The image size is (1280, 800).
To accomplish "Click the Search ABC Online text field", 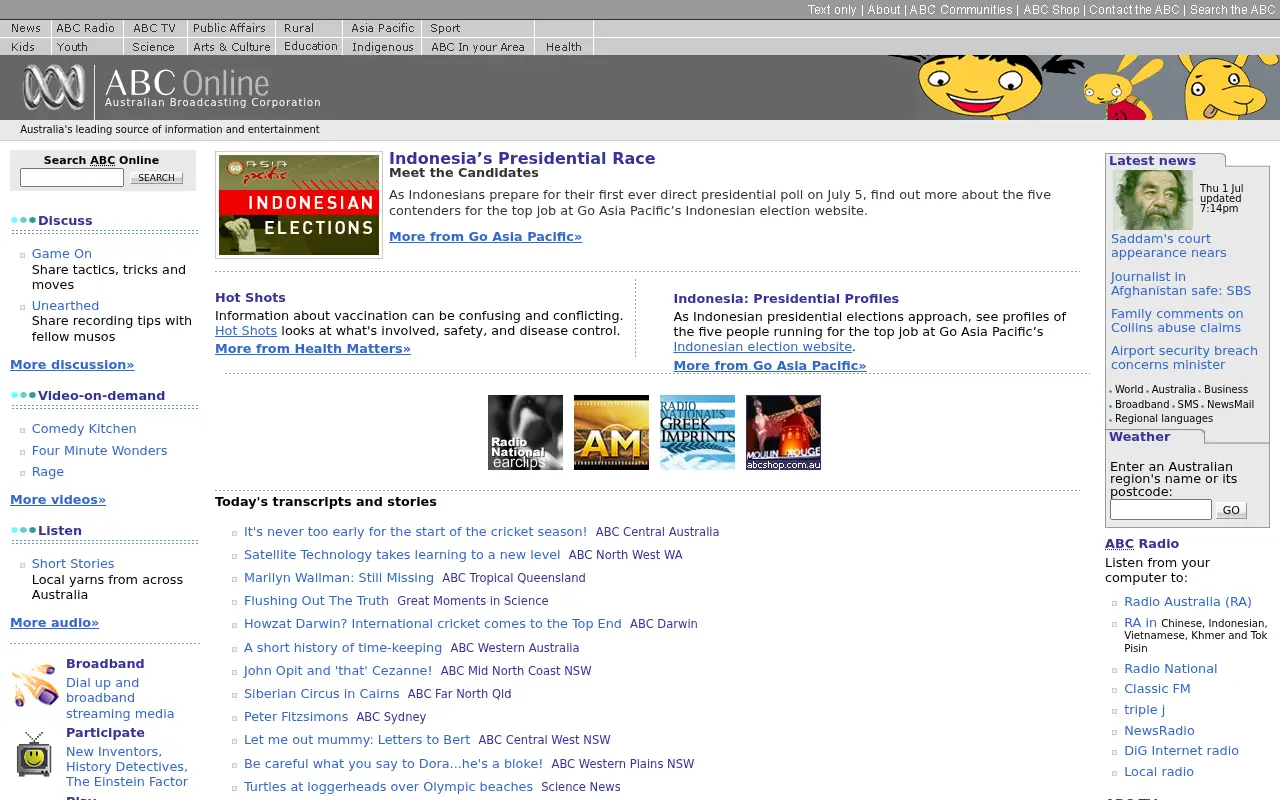I will pyautogui.click(x=72, y=178).
